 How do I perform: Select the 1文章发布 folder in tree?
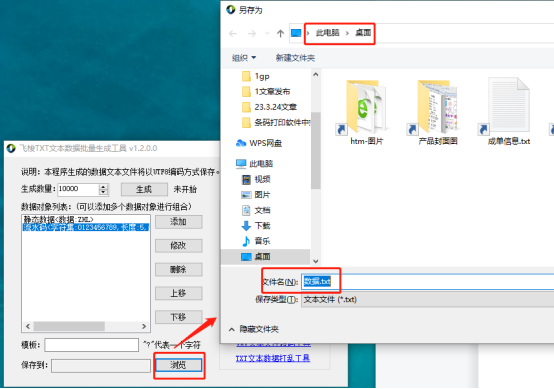click(266, 92)
